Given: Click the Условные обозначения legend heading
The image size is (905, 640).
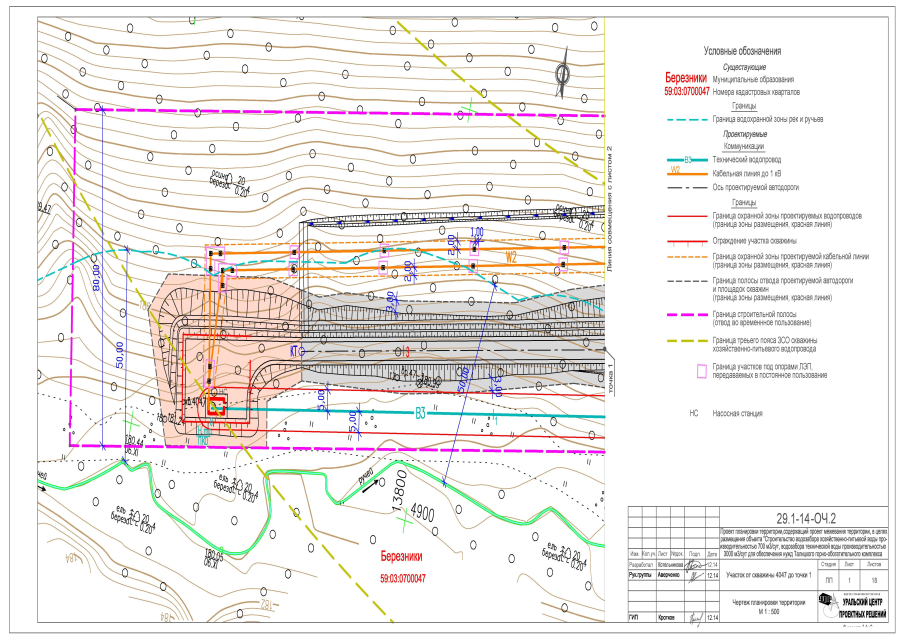Looking at the screenshot, I should click(x=741, y=51).
